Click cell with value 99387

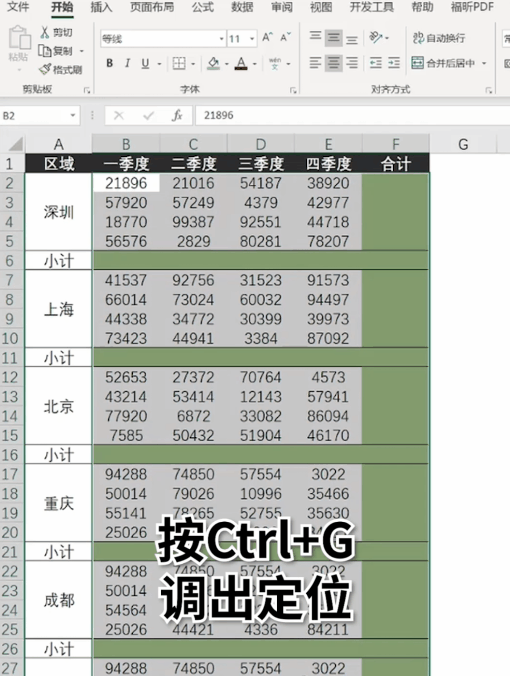click(194, 222)
